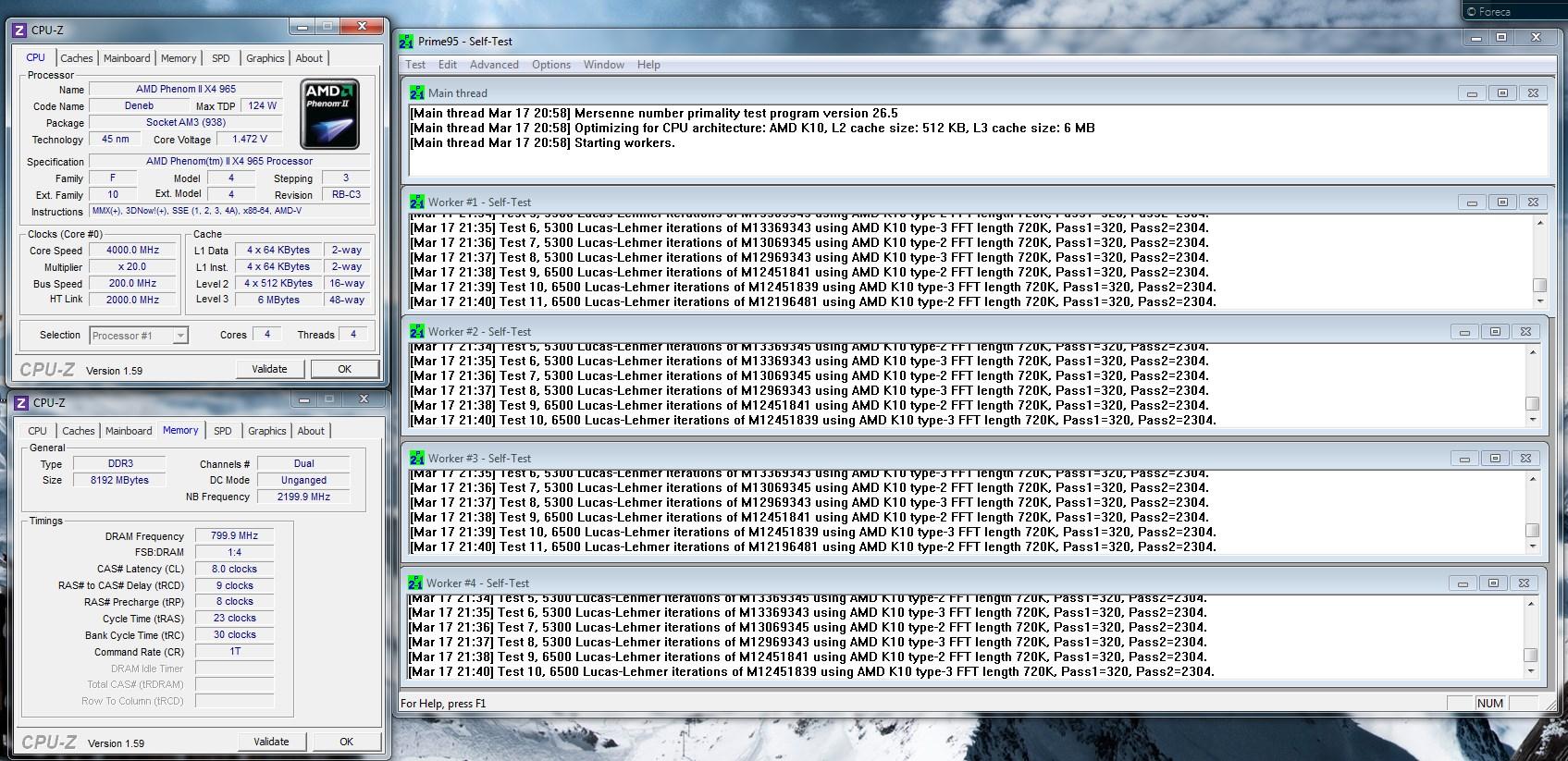Maximize the Worker #4 child window
Image resolution: width=1568 pixels, height=761 pixels.
pos(1493,583)
